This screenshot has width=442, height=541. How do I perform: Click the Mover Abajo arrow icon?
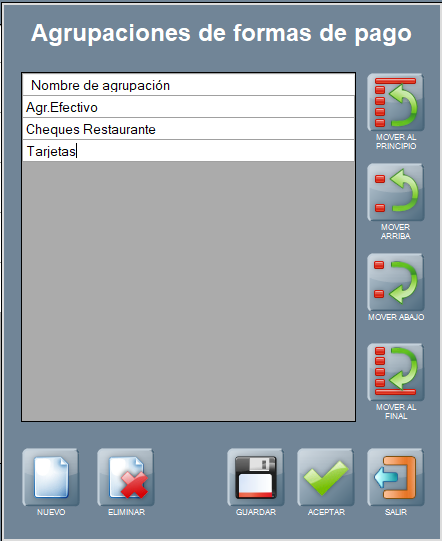(396, 282)
